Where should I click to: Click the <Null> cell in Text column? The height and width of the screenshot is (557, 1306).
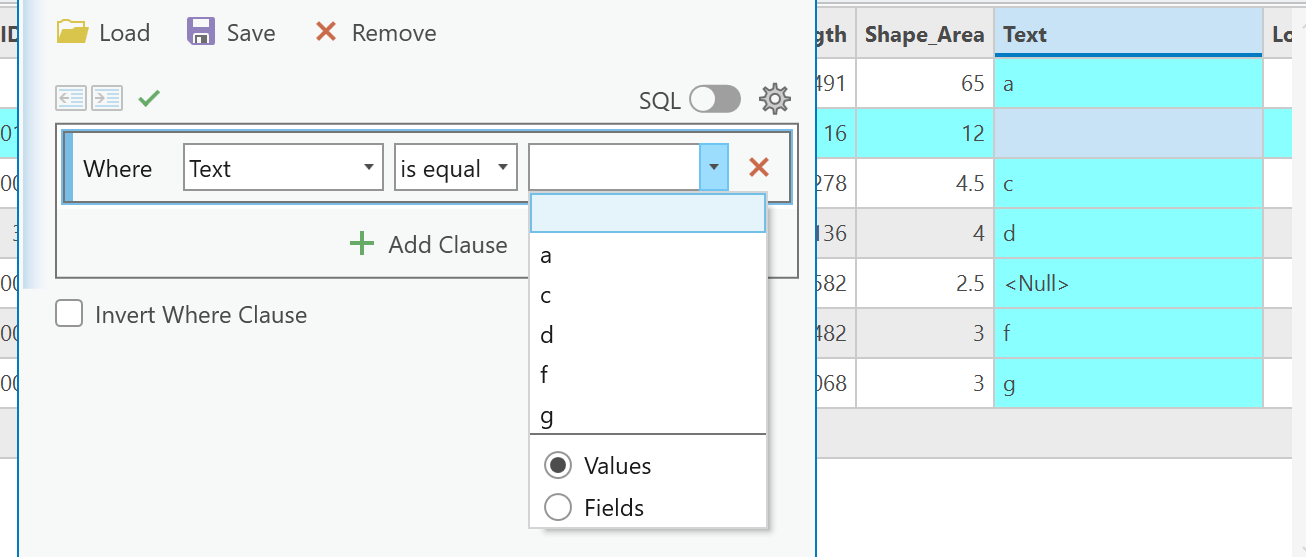1036,284
